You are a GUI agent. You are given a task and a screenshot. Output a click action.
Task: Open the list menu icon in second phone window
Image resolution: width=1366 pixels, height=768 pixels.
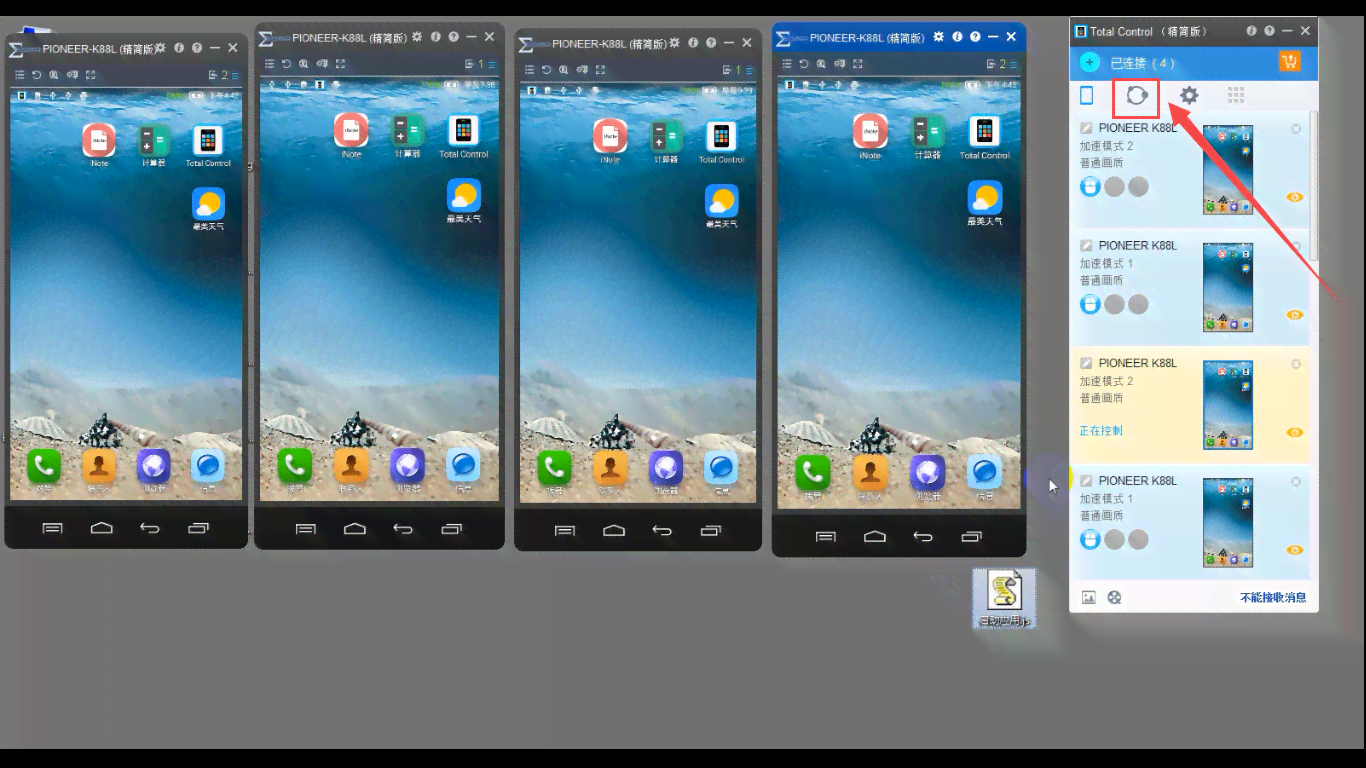click(269, 64)
